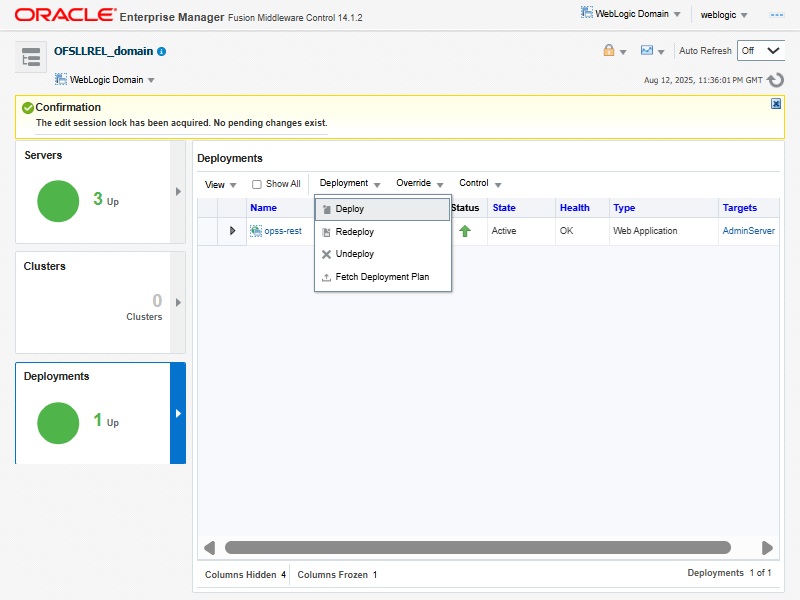The width and height of the screenshot is (800, 600).
Task: Open the Override dropdown menu
Action: click(x=420, y=183)
